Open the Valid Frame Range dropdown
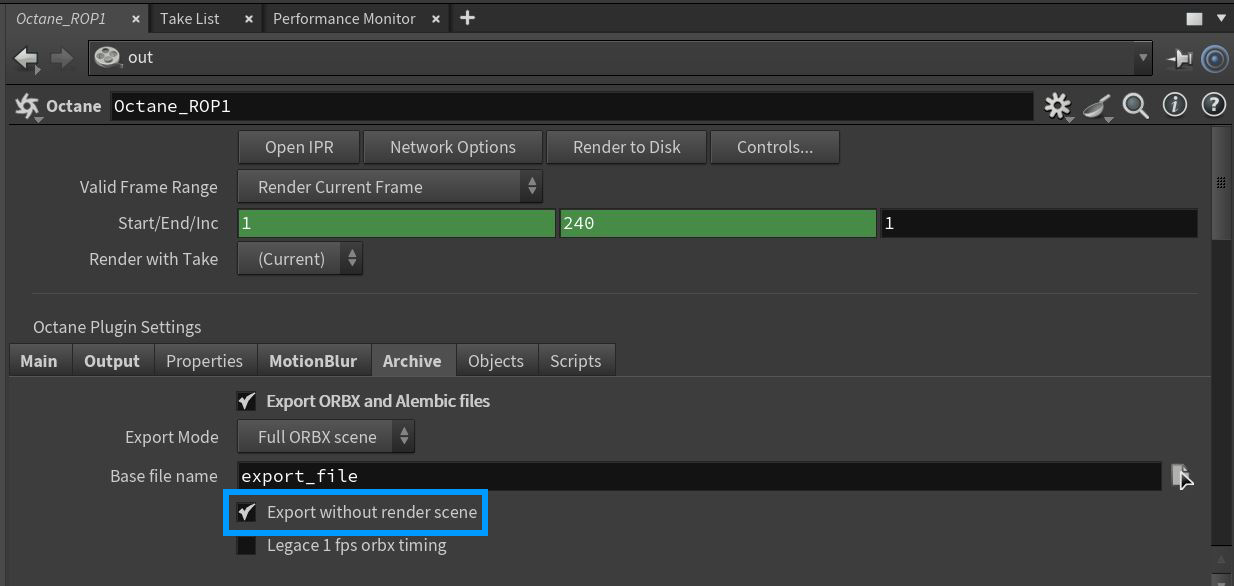The image size is (1234, 586). pyautogui.click(x=390, y=187)
